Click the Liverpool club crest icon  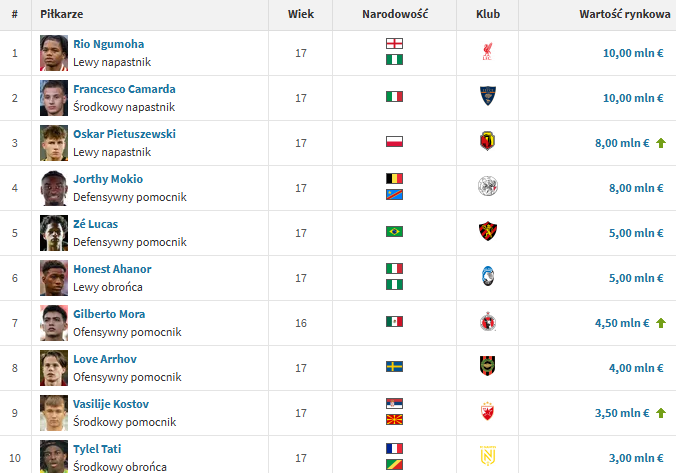487,52
